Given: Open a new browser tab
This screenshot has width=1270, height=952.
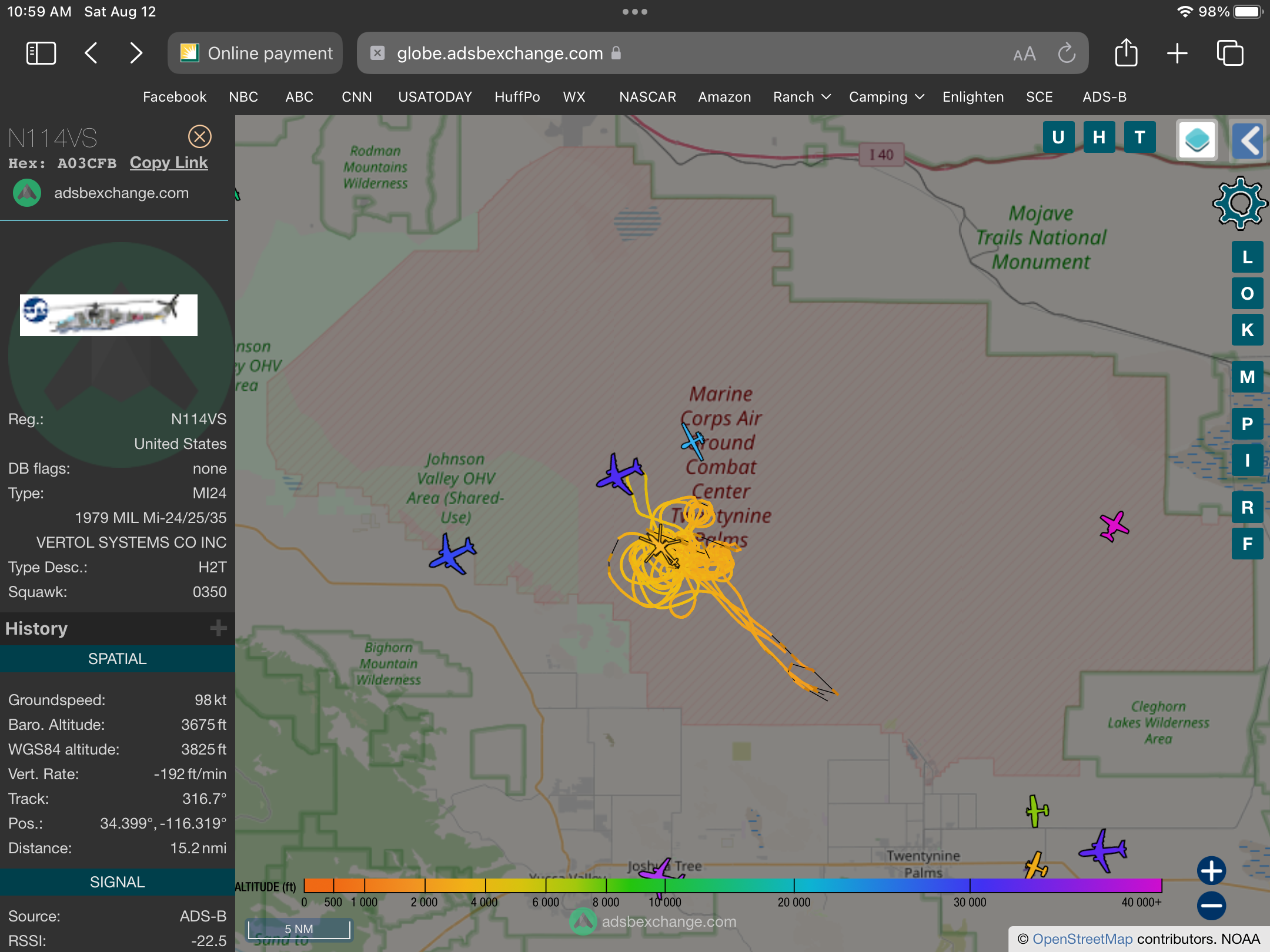Looking at the screenshot, I should (1177, 53).
